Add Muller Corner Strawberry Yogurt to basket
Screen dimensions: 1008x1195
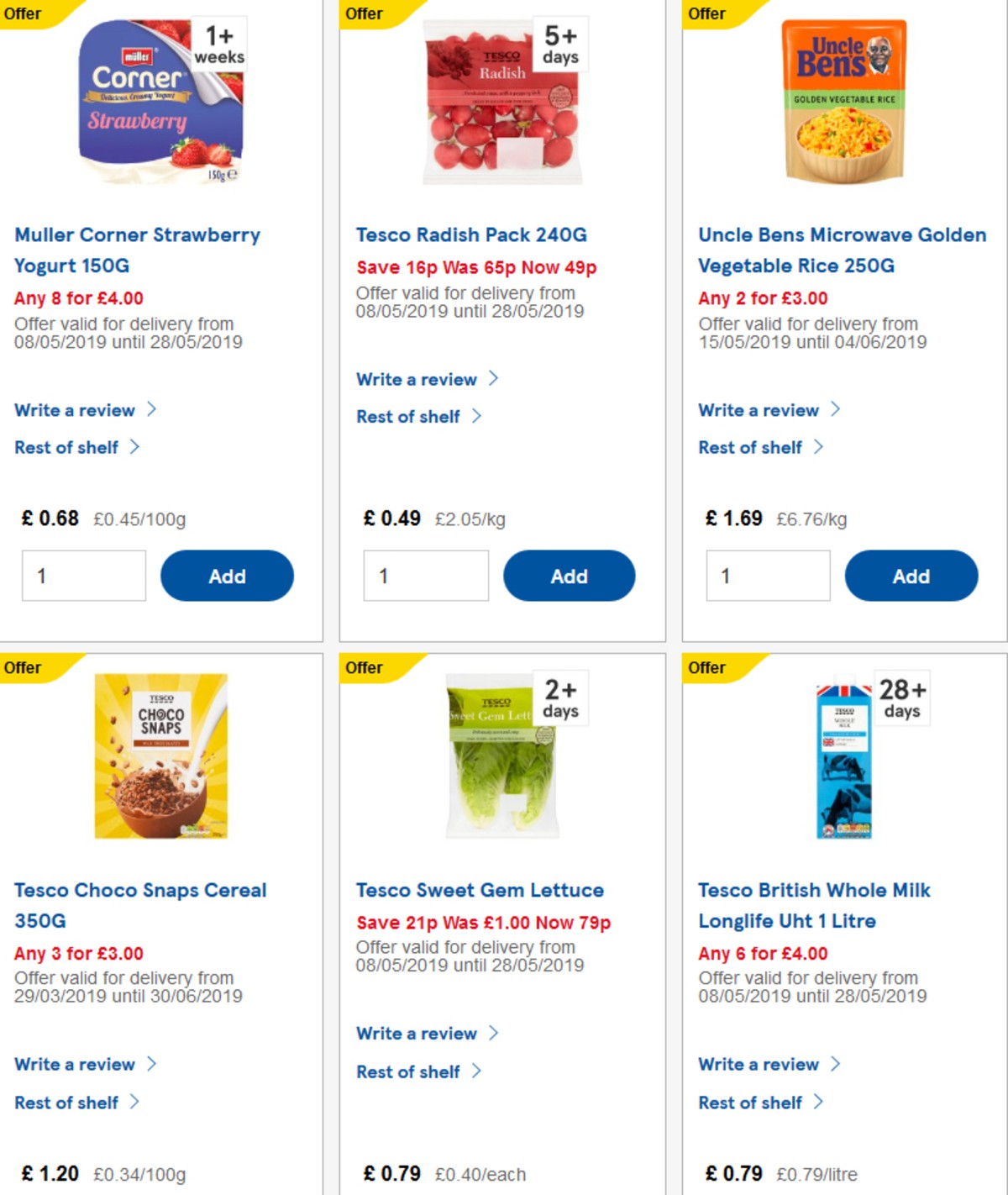click(x=227, y=576)
